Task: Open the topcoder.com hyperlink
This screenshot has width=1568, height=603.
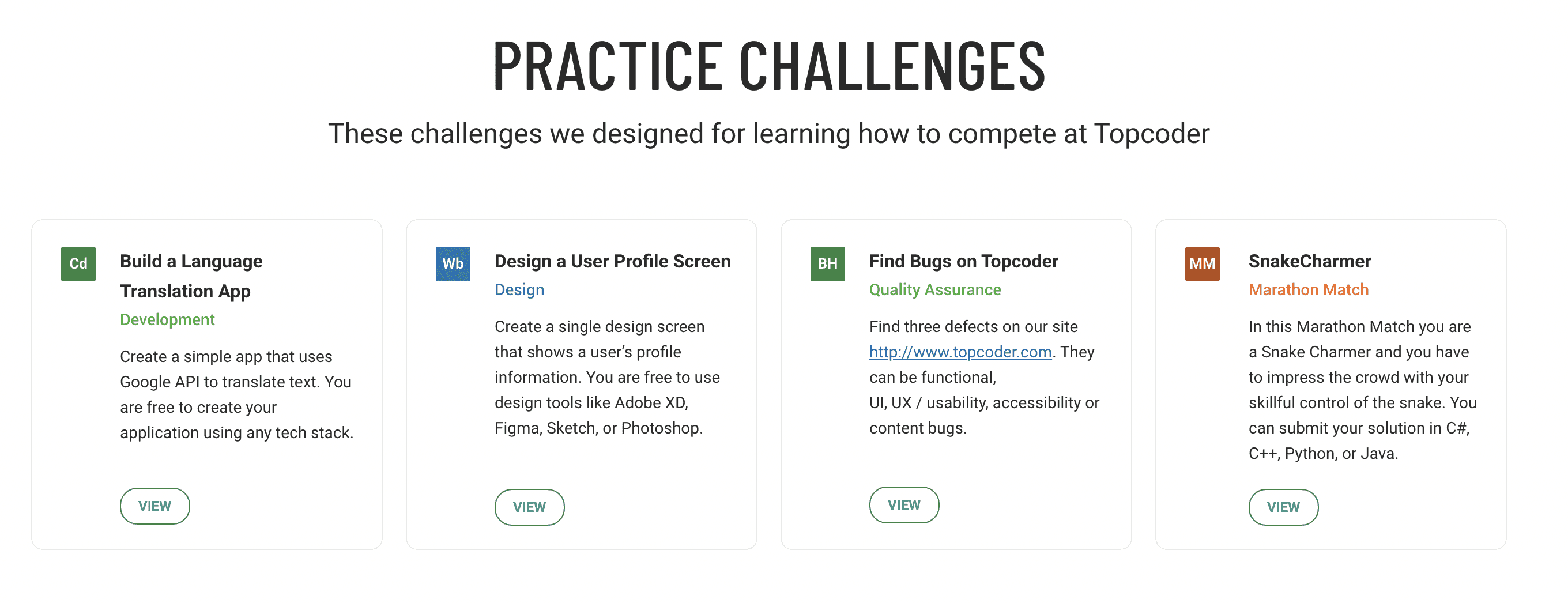Action: coord(960,352)
